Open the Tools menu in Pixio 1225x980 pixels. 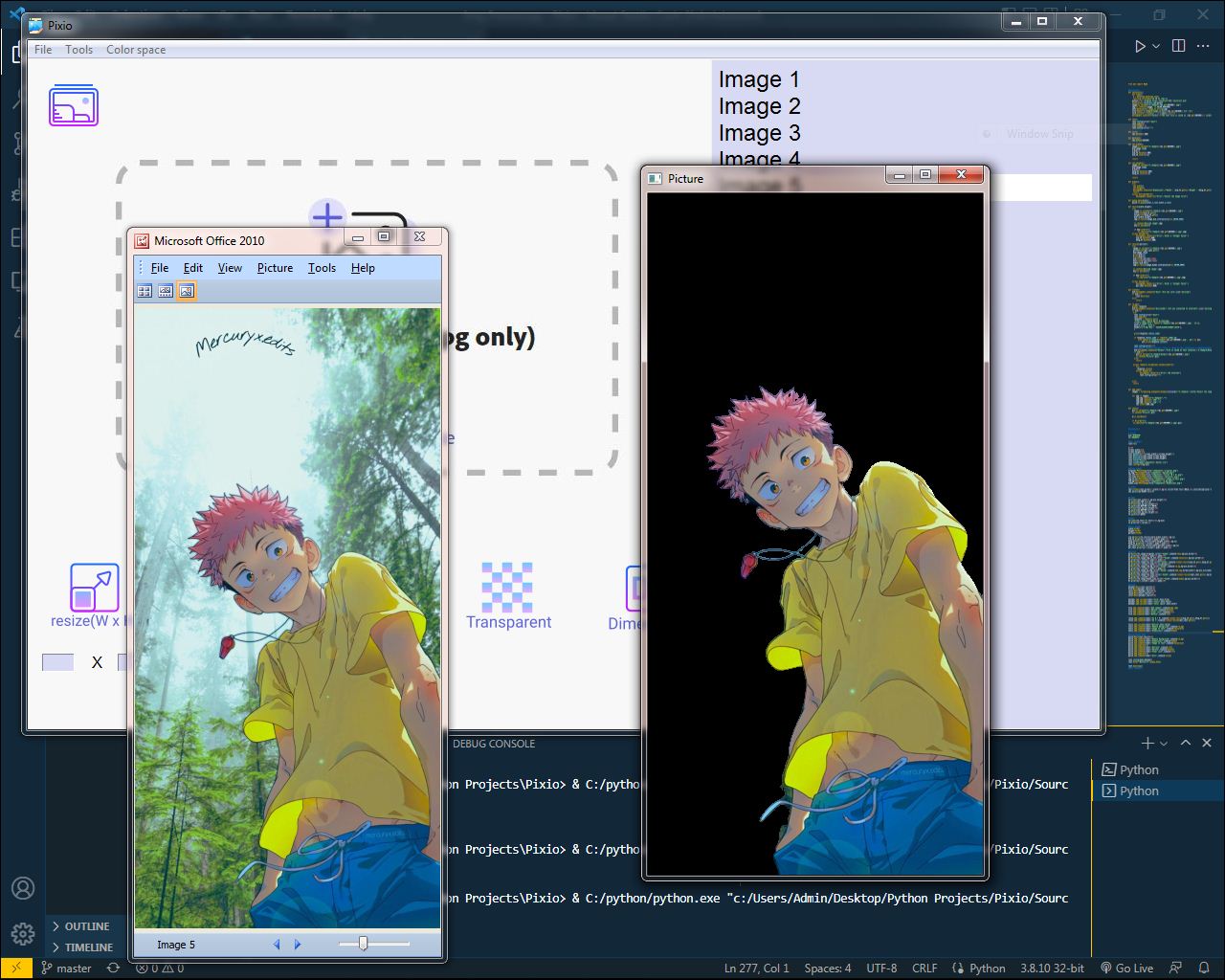click(78, 50)
